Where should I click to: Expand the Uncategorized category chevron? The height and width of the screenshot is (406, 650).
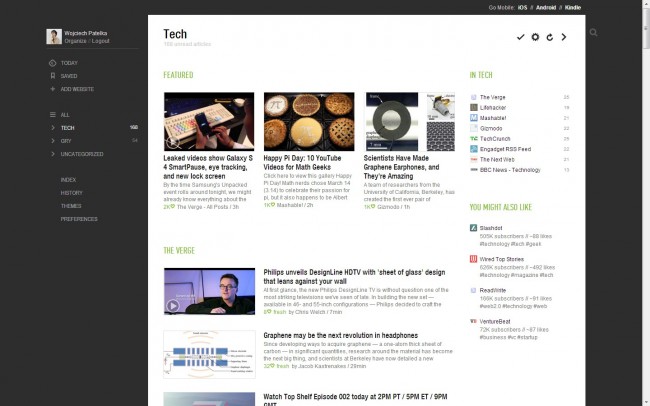(53, 154)
